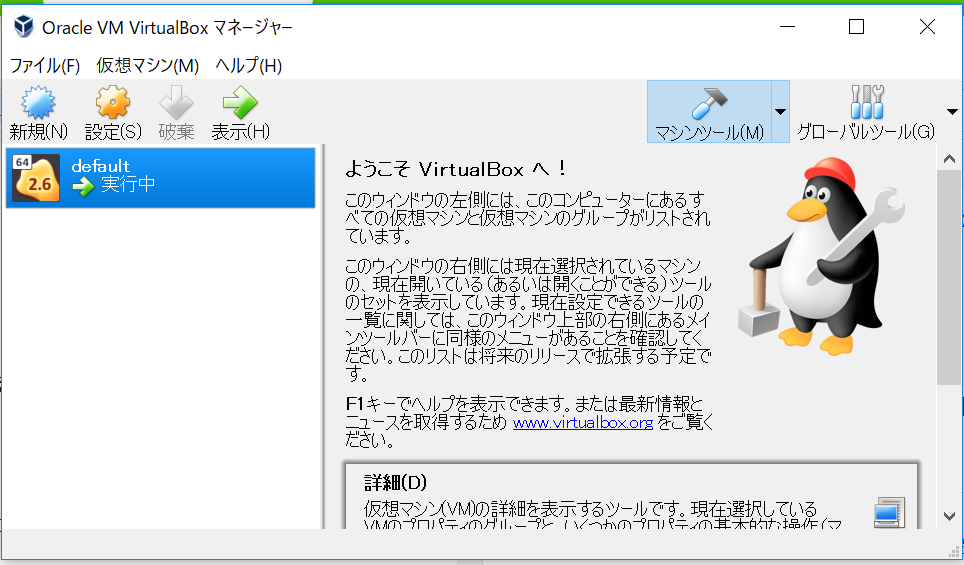This screenshot has height=565, width=964.
Task: Click the welcome pane scroll up arrow
Action: click(x=949, y=159)
